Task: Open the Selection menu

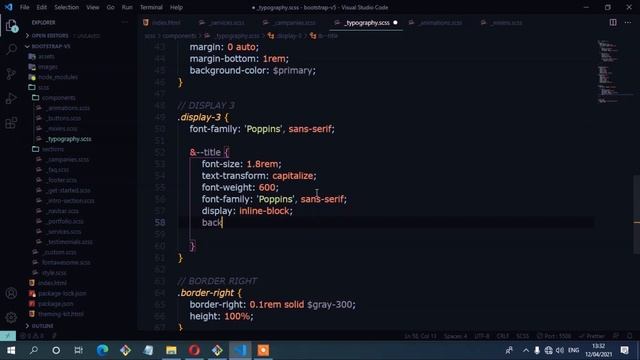Action: [67, 7]
